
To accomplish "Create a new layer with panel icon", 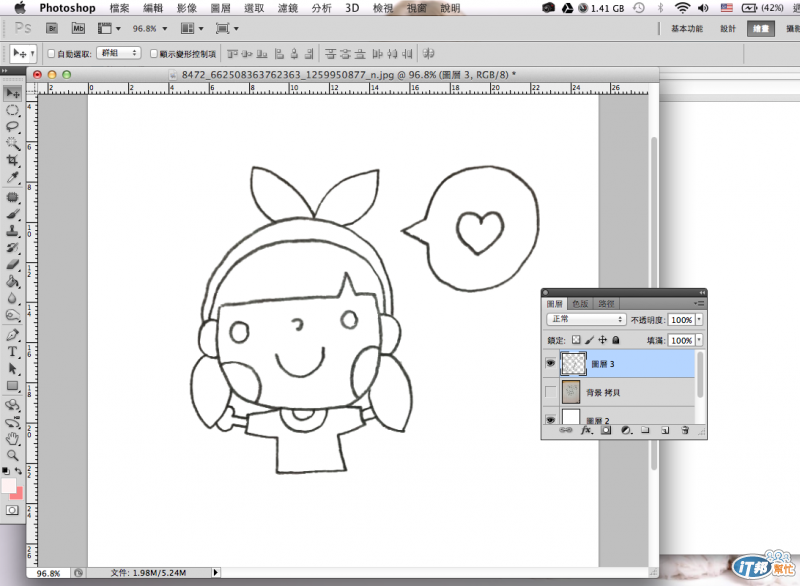I will pos(664,430).
